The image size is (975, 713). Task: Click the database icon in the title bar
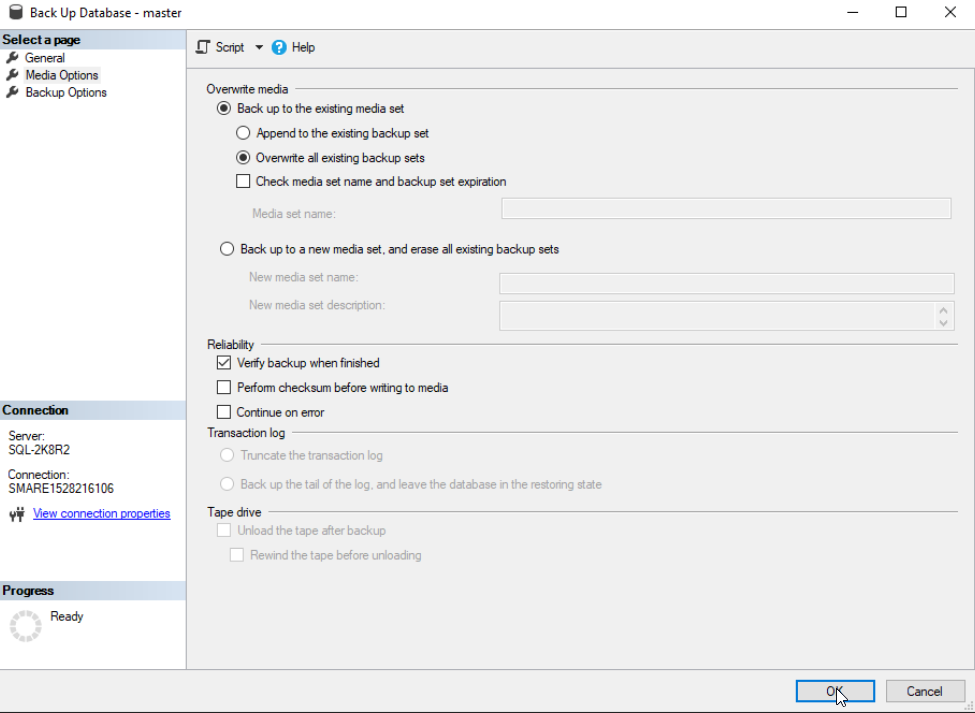14,12
